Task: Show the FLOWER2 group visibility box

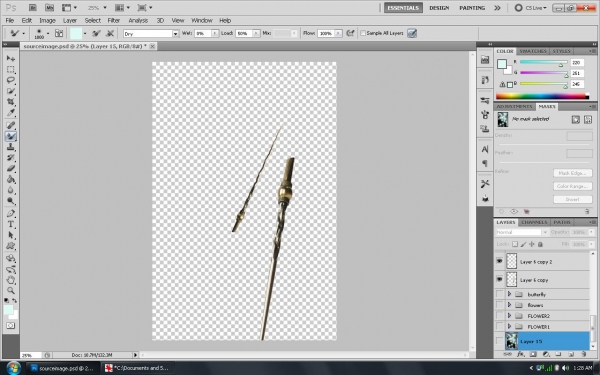Action: pyautogui.click(x=499, y=316)
